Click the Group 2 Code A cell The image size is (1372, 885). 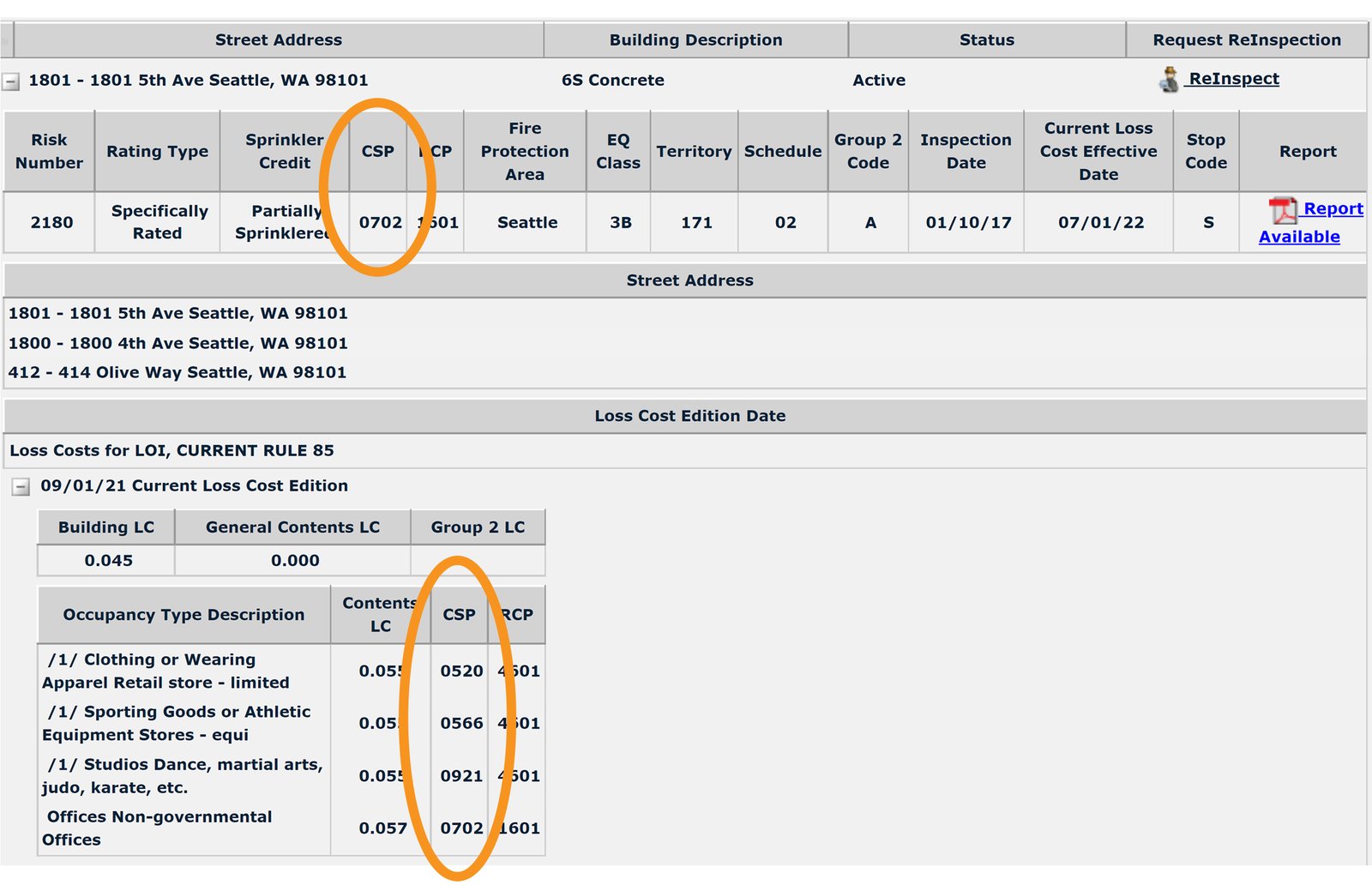pyautogui.click(x=869, y=222)
